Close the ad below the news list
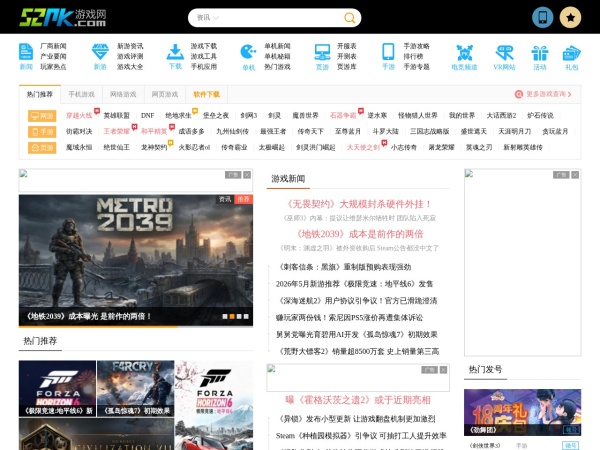The width and height of the screenshot is (600, 450). [x=443, y=370]
